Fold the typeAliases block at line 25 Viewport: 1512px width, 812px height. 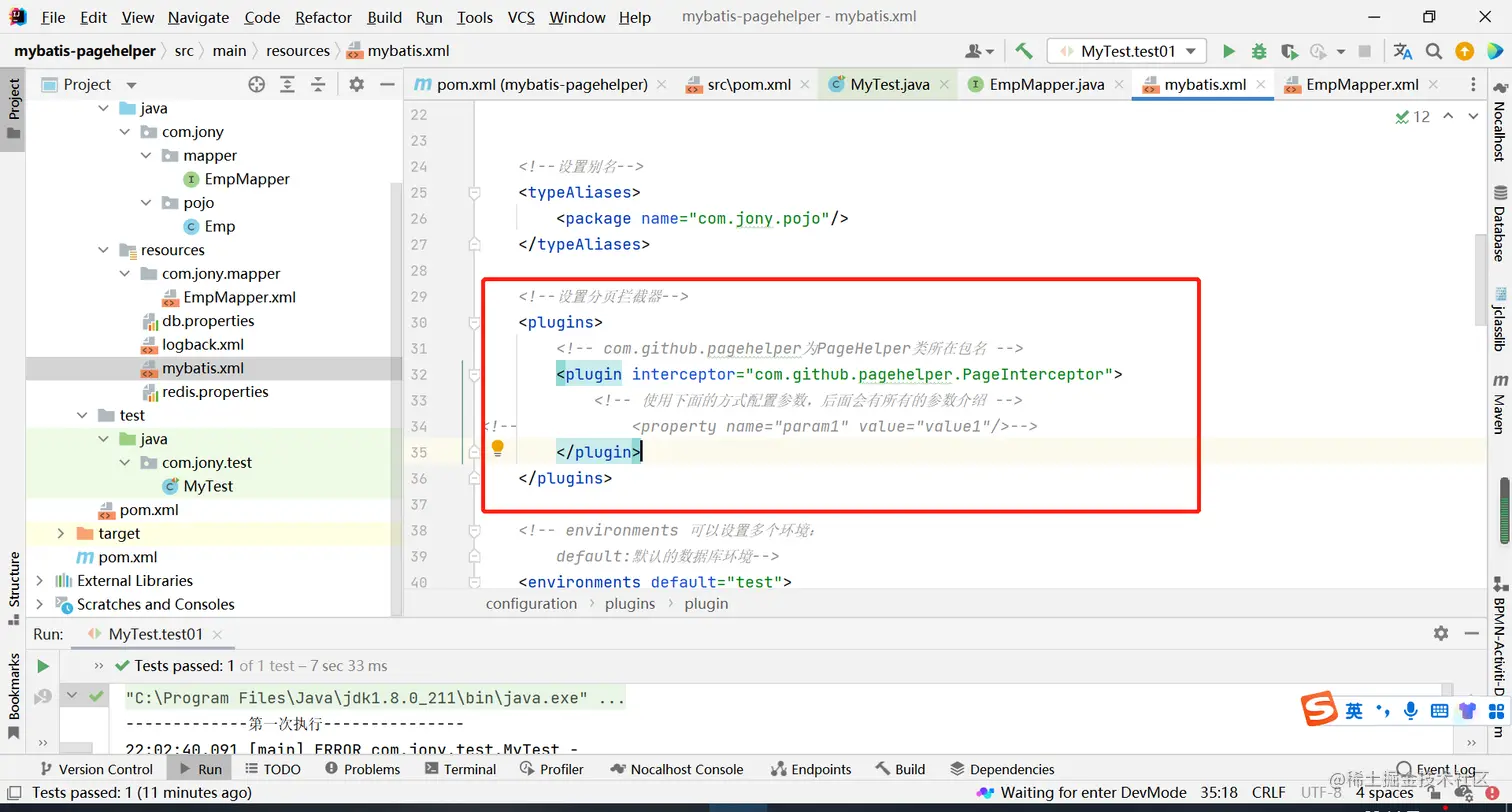(475, 192)
